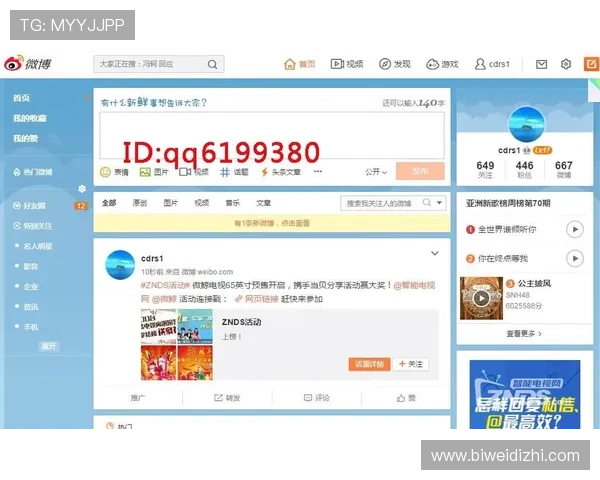This screenshot has width=600, height=480.
Task: Click search icon in feed search box
Action: click(x=427, y=202)
